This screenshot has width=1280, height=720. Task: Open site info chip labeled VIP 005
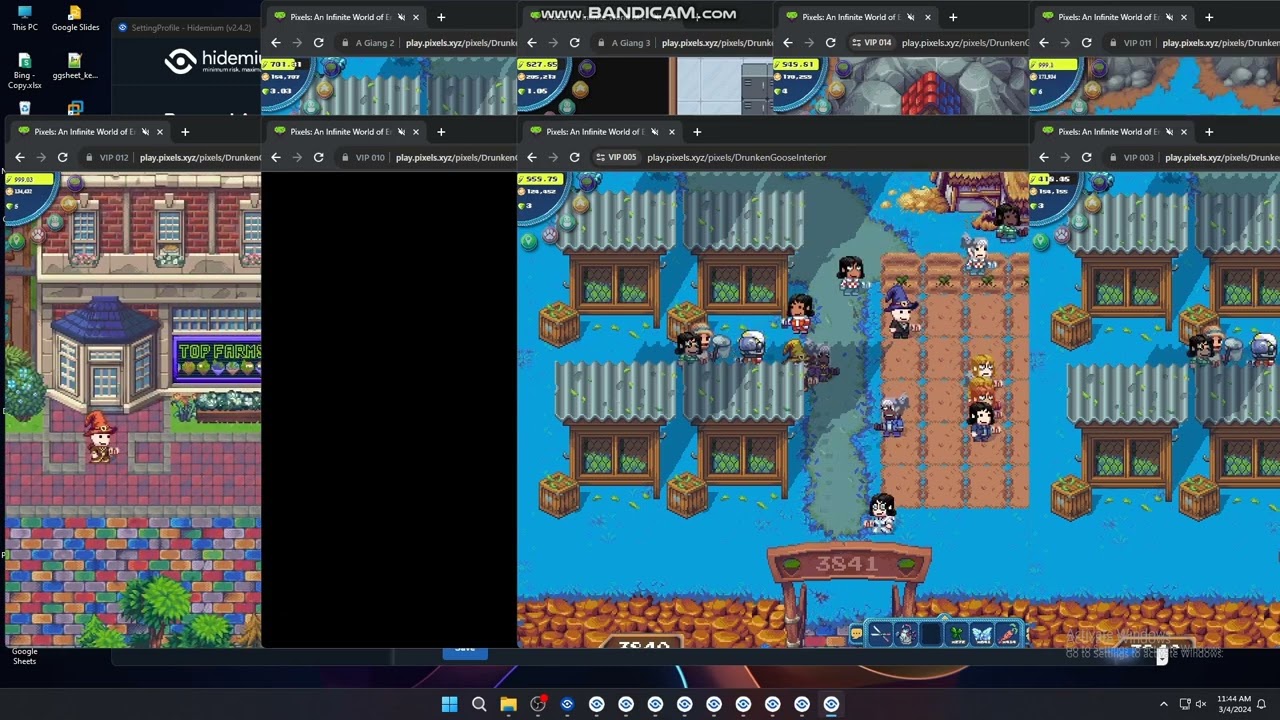tap(616, 157)
